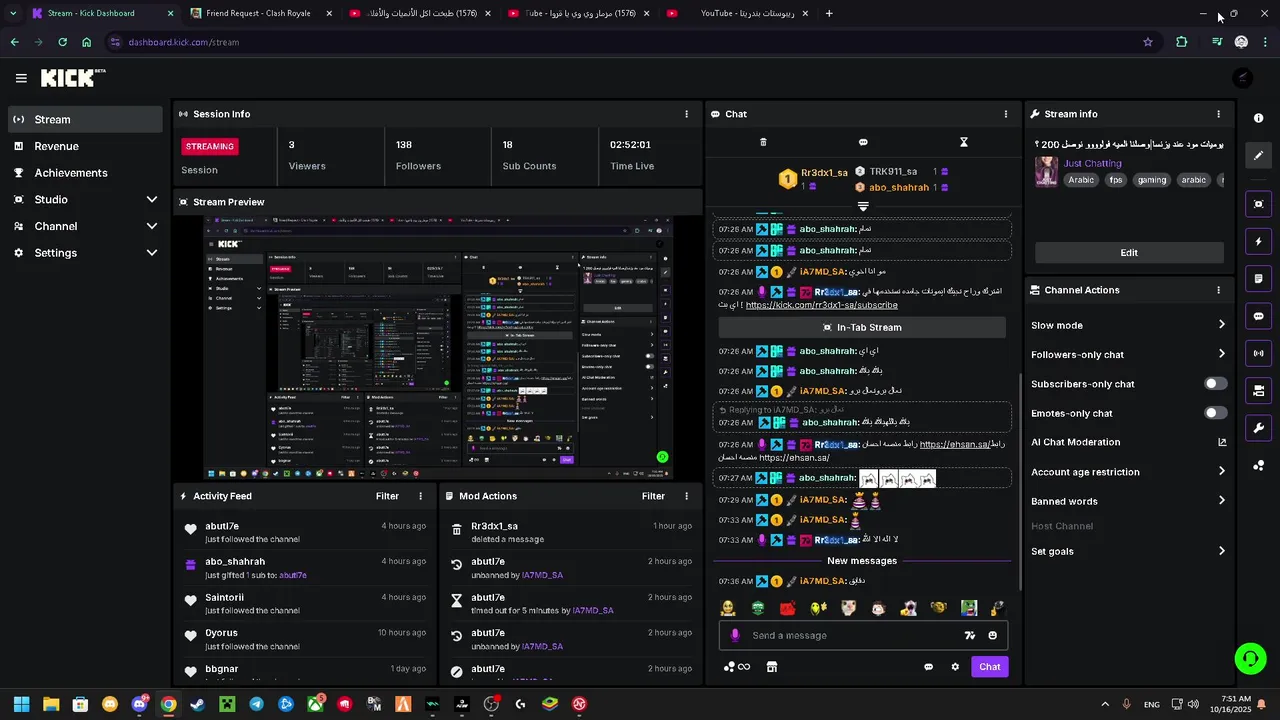Click the browser address bar

(630, 42)
